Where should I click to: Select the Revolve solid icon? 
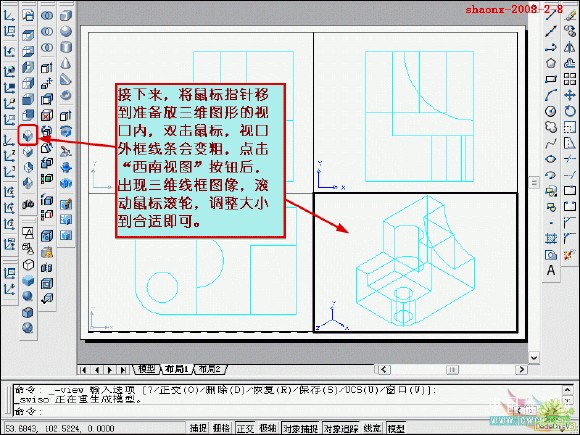click(66, 131)
